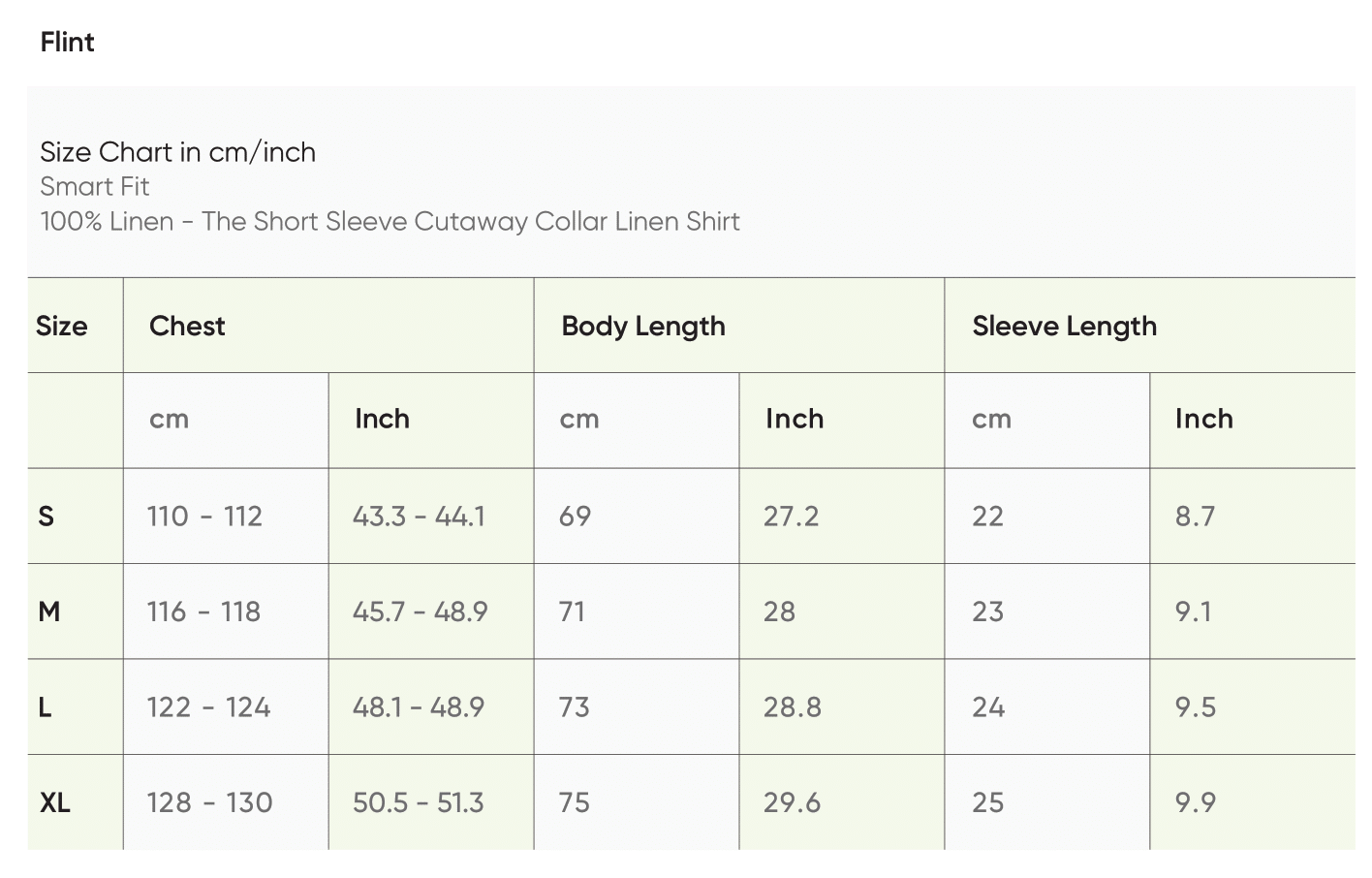Click the "29.6" body length inch cell
The width and height of the screenshot is (1372, 878).
click(792, 802)
